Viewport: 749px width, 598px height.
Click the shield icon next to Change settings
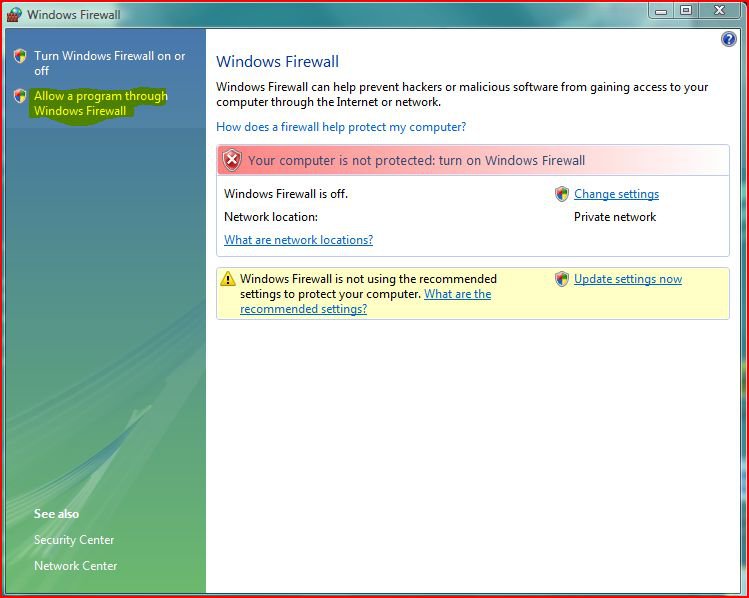click(562, 194)
